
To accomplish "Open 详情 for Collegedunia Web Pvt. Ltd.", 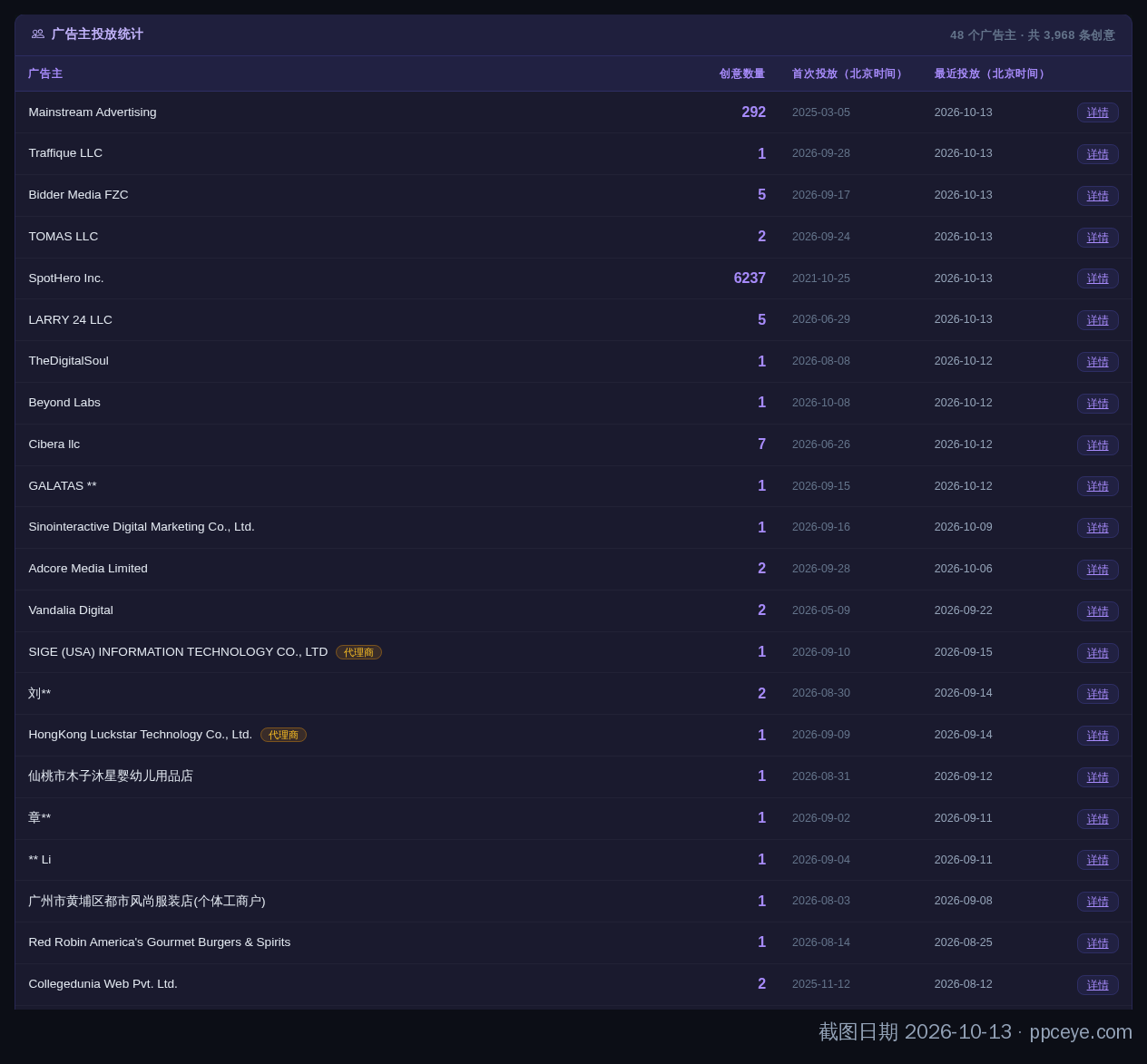I will point(1098,985).
